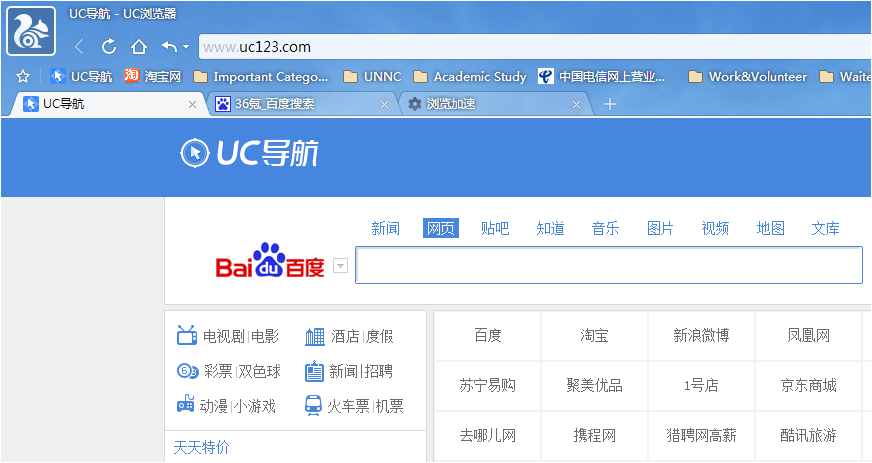Select the 知道 search category

[551, 228]
